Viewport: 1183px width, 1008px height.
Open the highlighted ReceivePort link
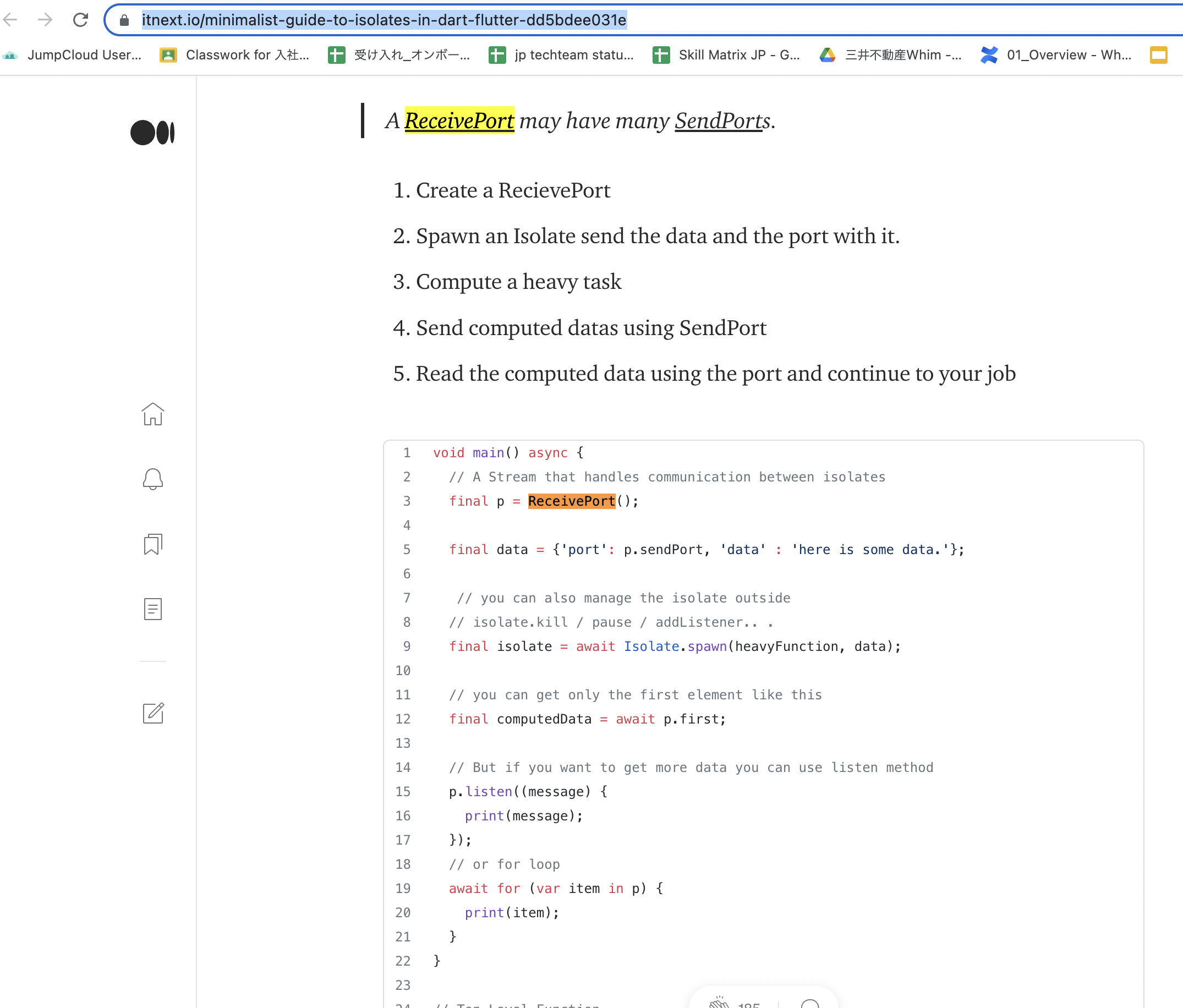(x=459, y=120)
